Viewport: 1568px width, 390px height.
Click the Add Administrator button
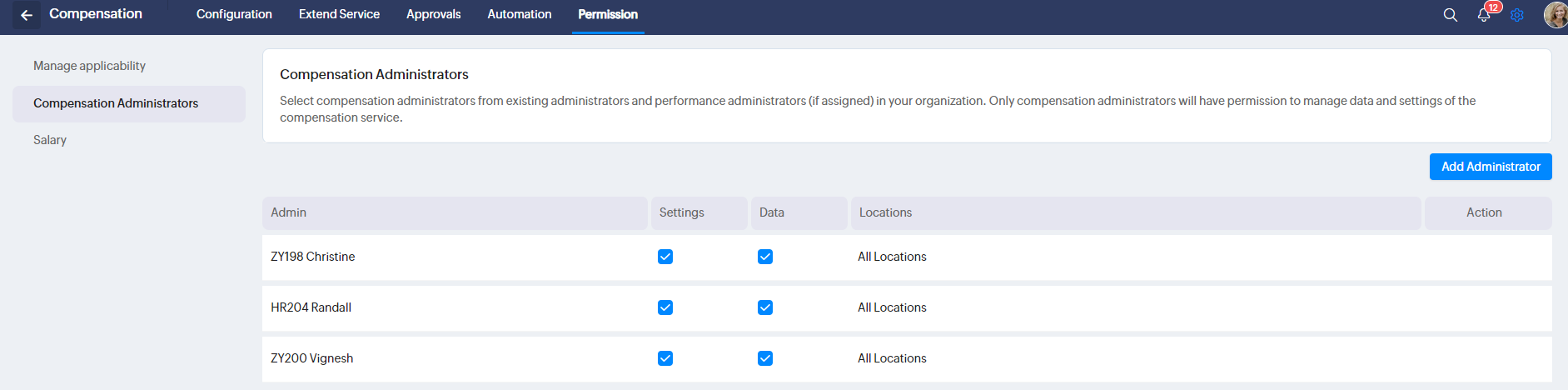coord(1491,167)
